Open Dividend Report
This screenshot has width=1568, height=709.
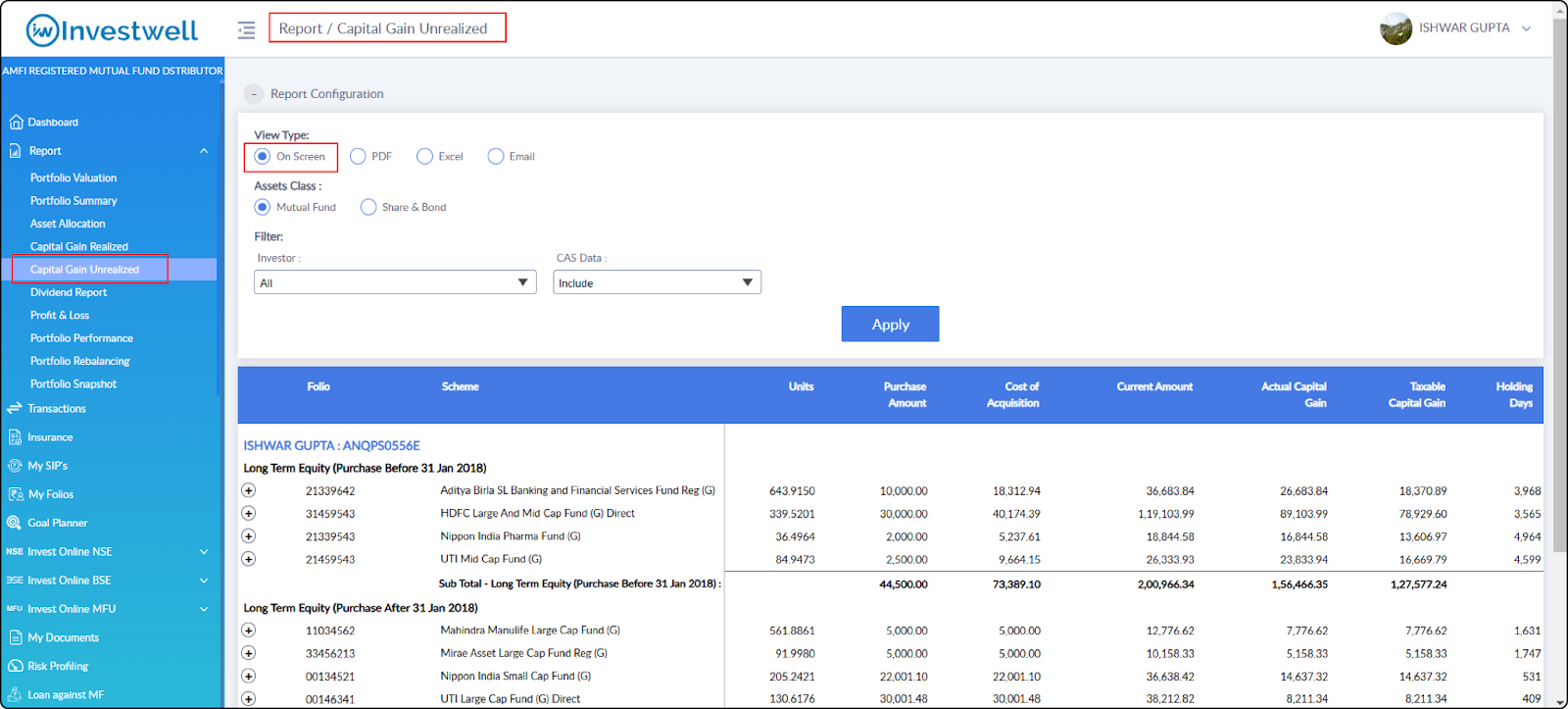point(69,292)
